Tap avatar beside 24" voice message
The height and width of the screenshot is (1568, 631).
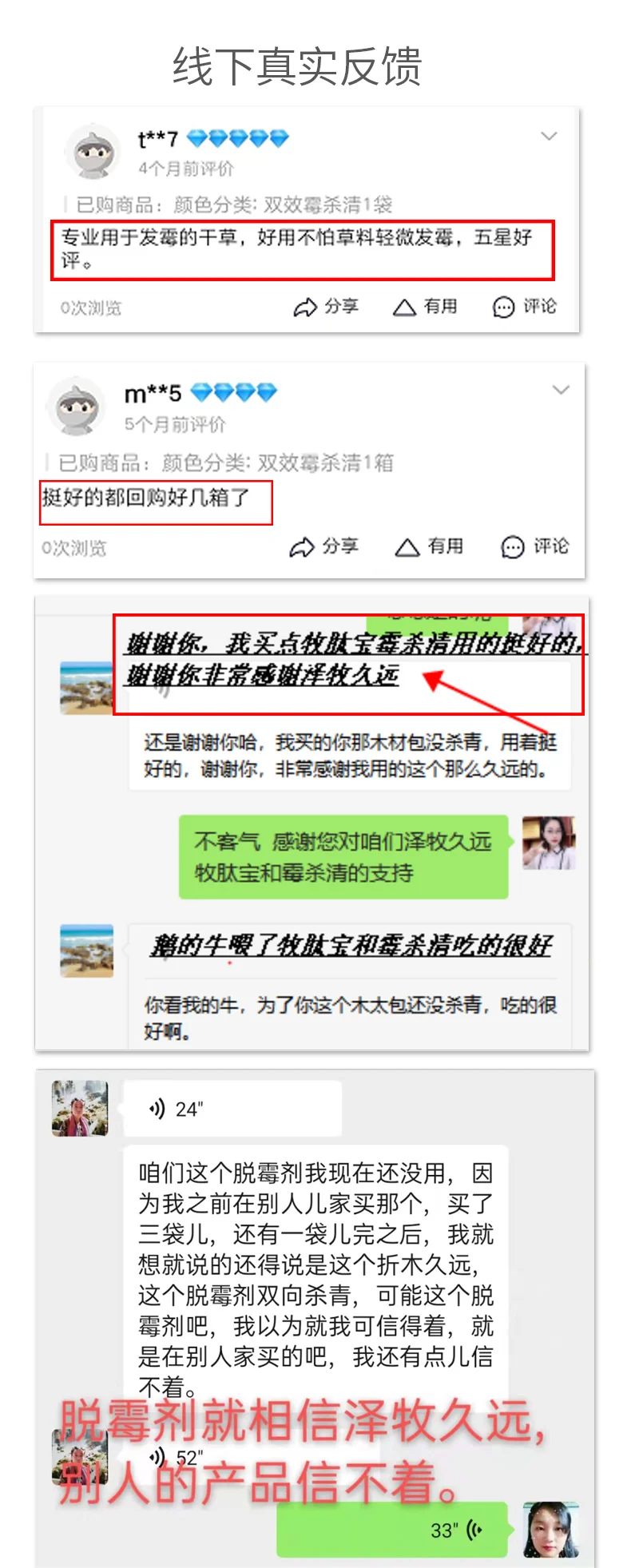pos(80,1108)
